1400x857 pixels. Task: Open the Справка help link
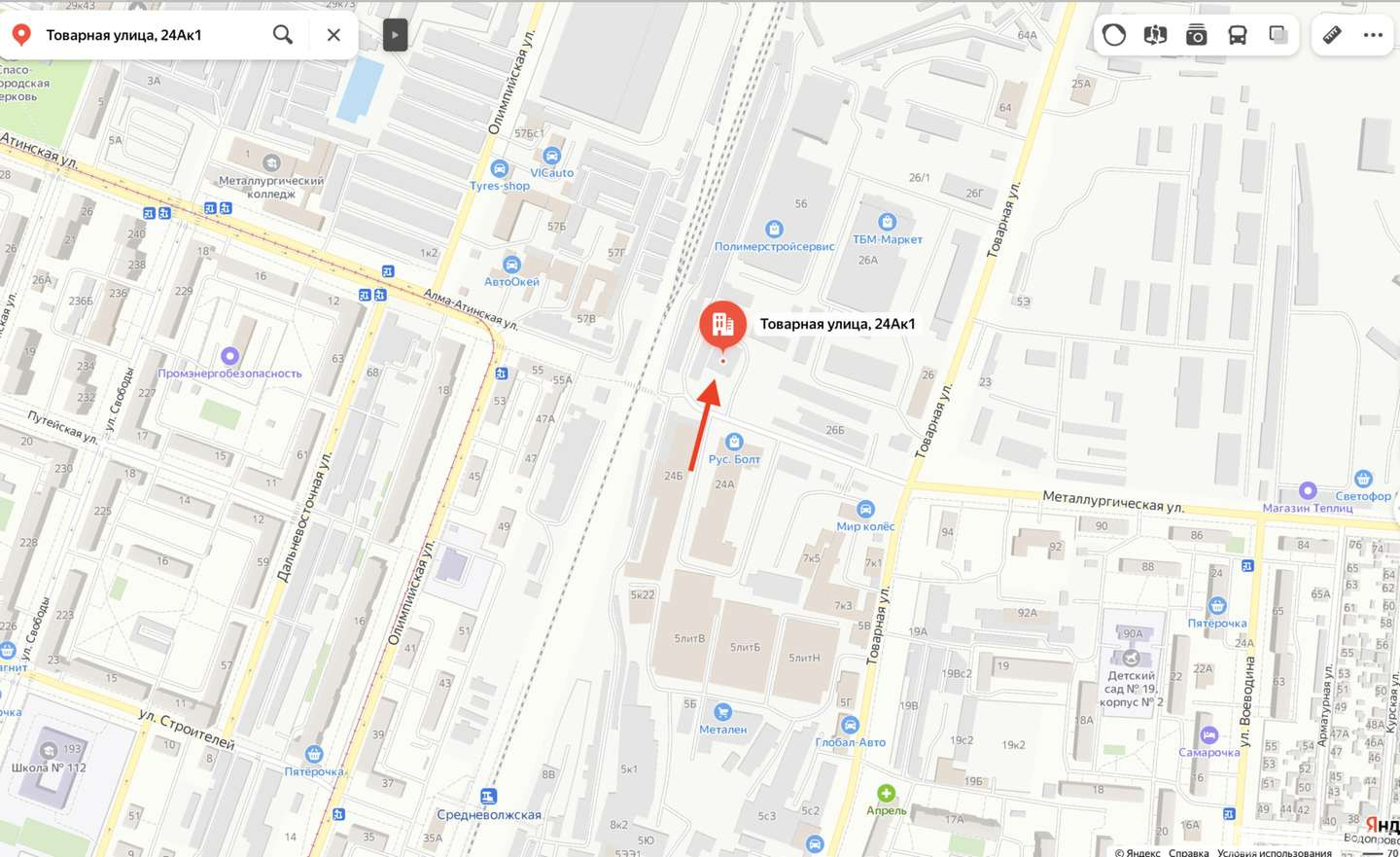coord(1188,852)
